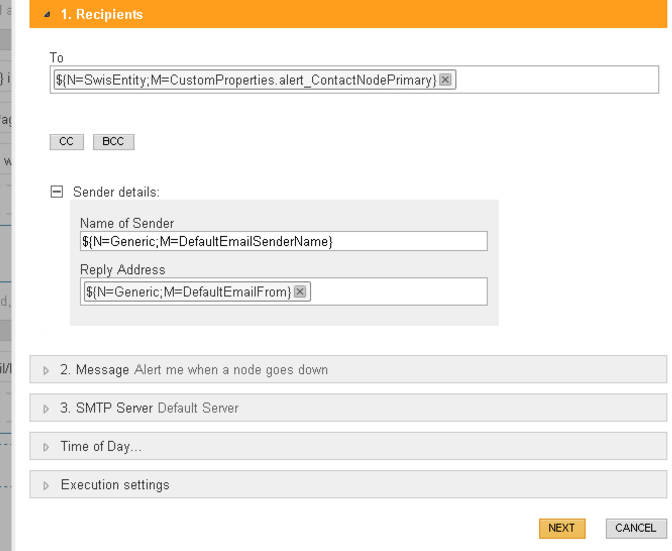Click the triangle arrow beside 1. Recipients

46,15
